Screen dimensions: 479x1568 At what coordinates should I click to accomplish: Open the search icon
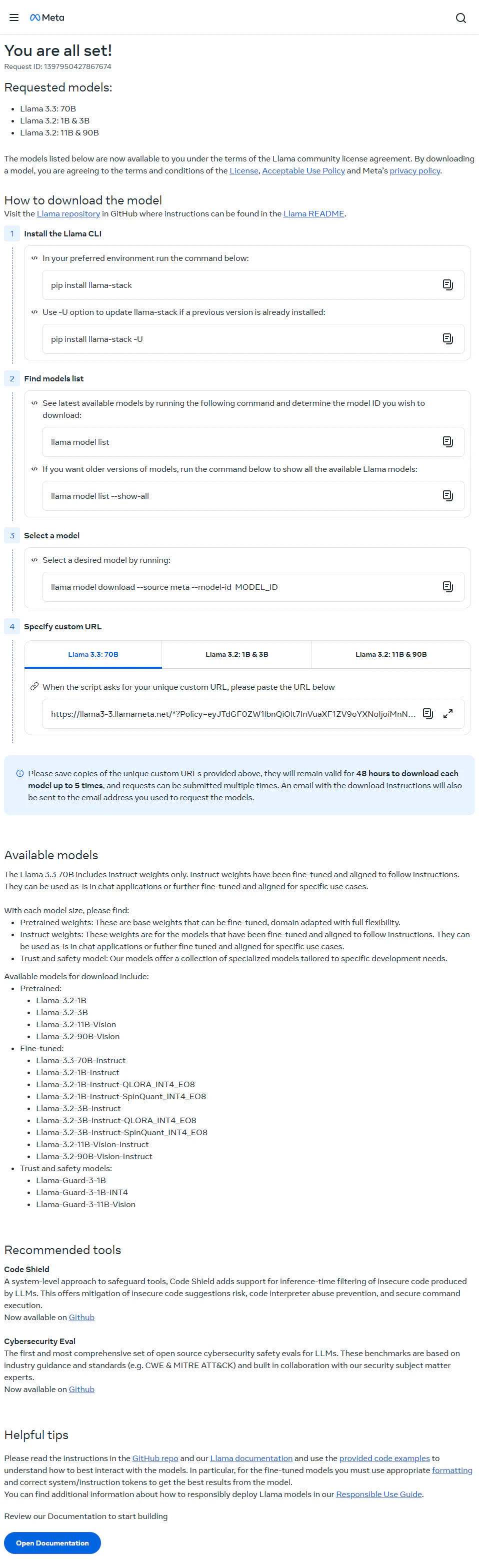tap(460, 17)
